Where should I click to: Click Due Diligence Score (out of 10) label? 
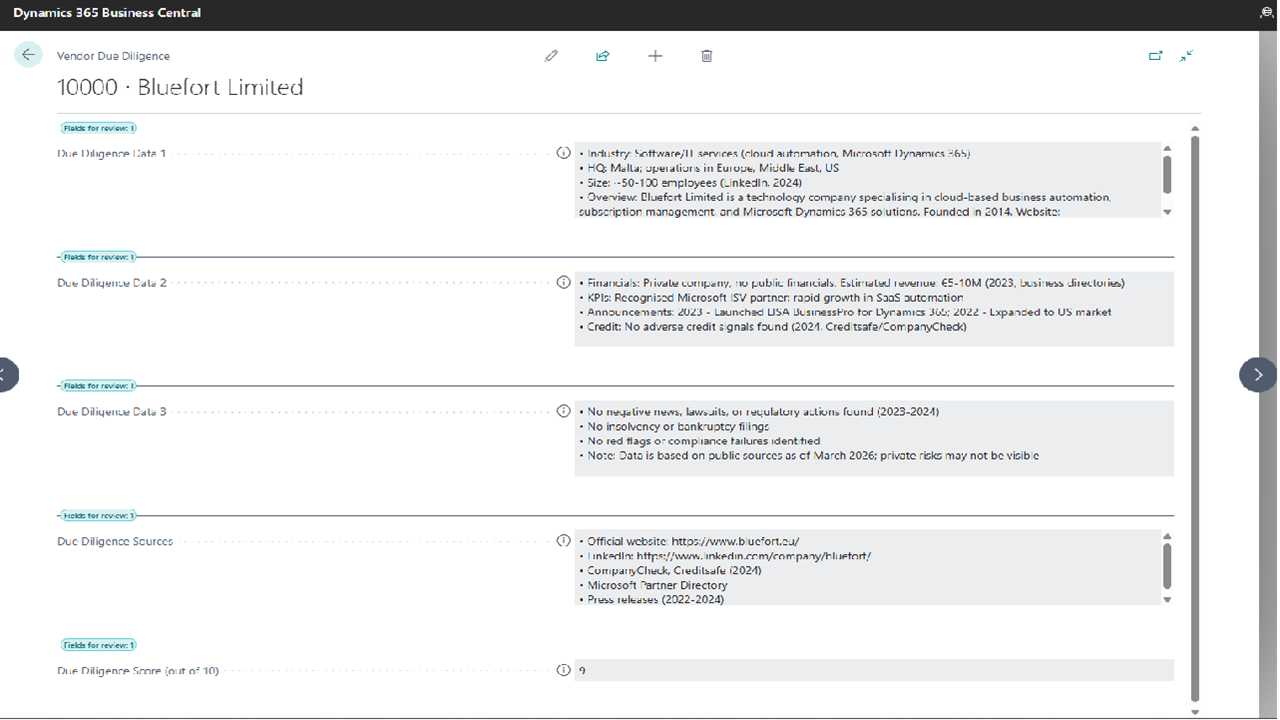[138, 670]
